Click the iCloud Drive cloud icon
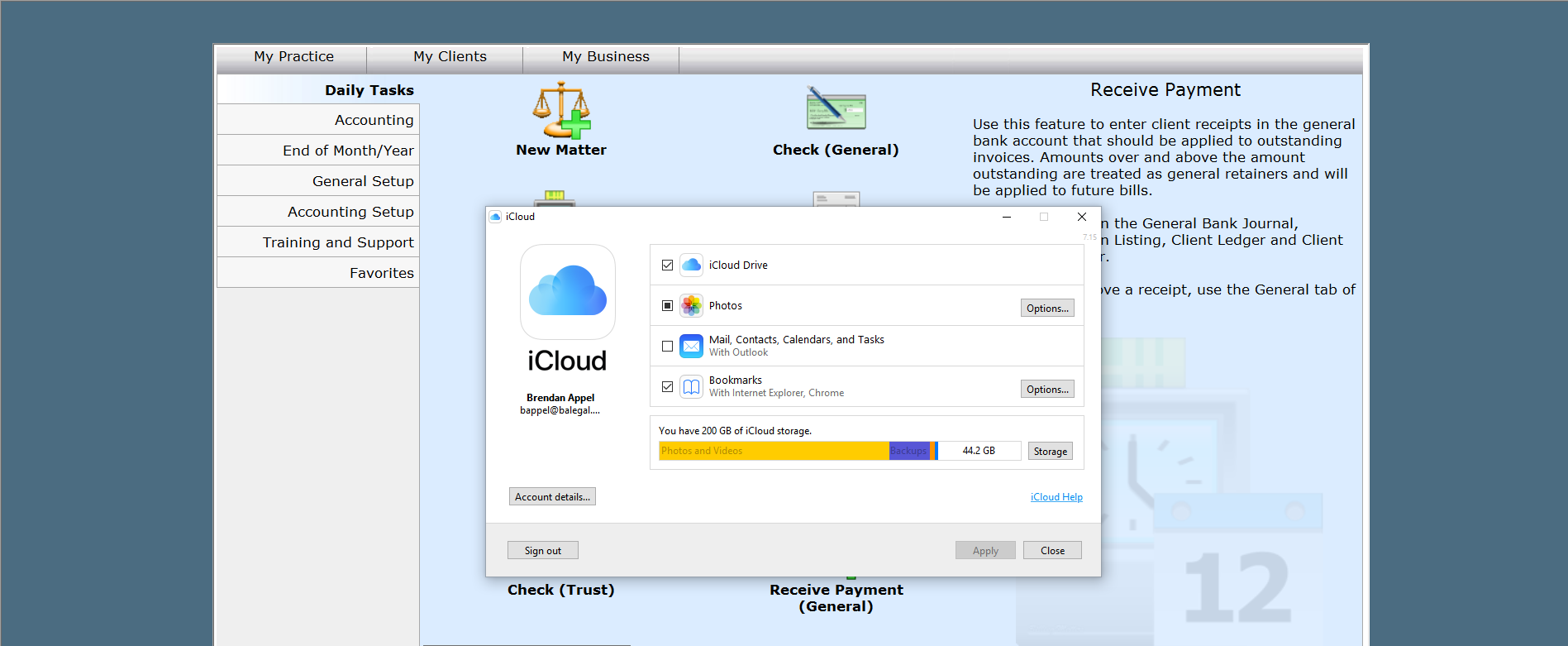 tap(692, 265)
